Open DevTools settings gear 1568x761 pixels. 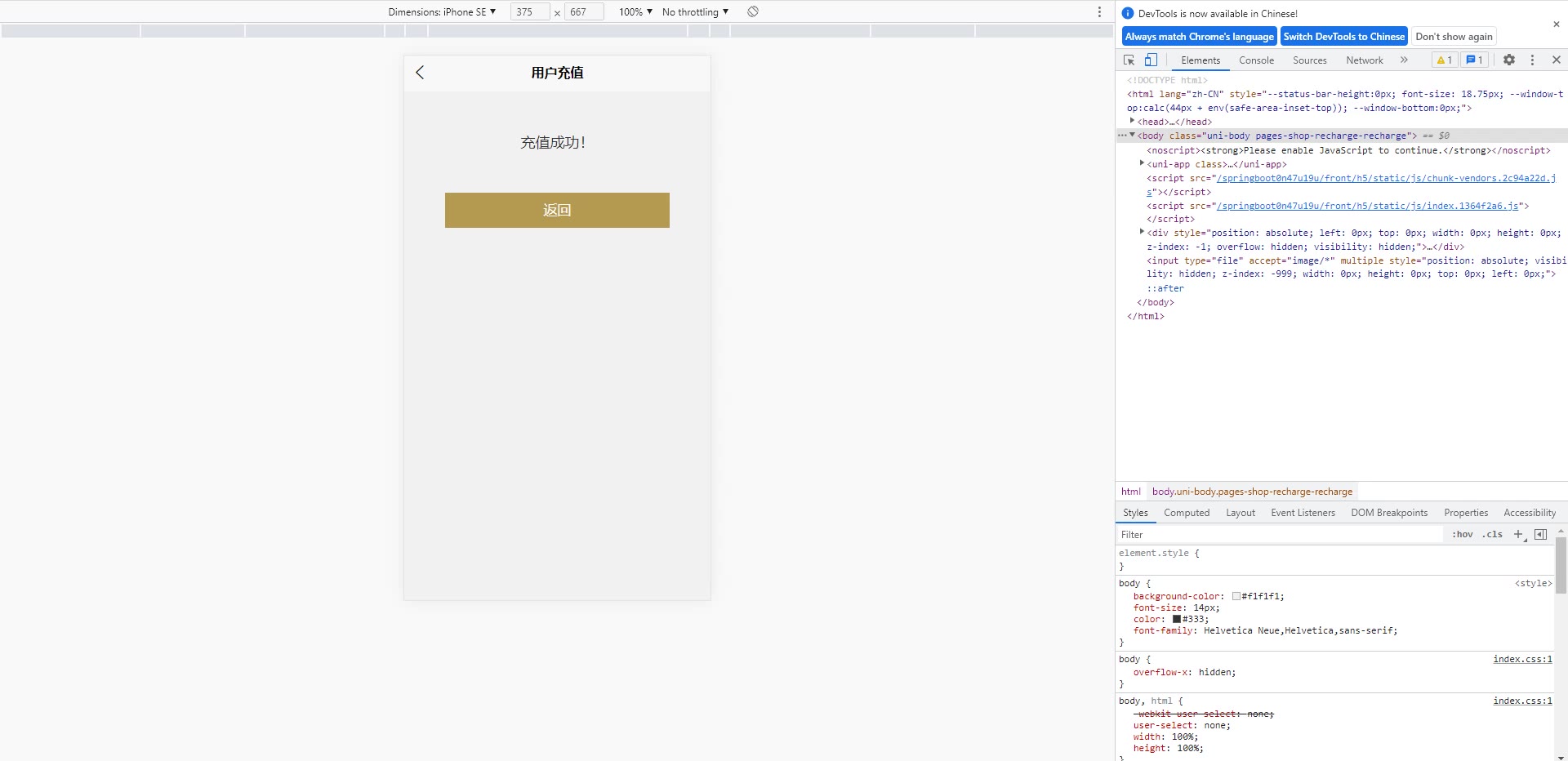tap(1509, 60)
